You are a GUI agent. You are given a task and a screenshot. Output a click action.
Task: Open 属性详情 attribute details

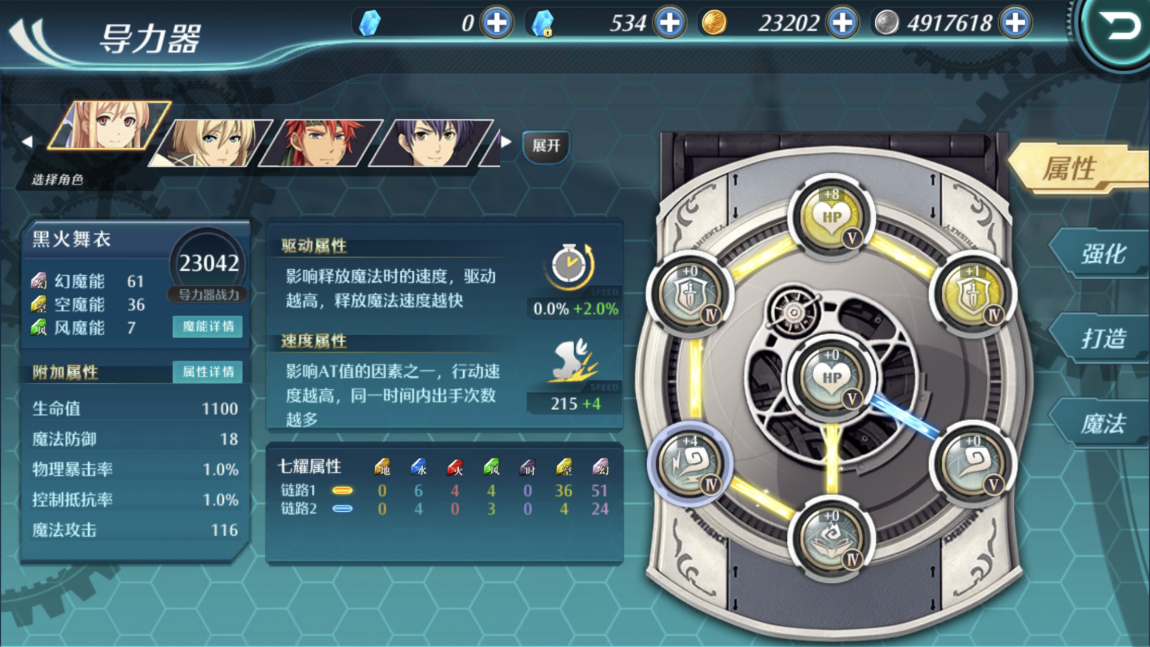pos(208,372)
